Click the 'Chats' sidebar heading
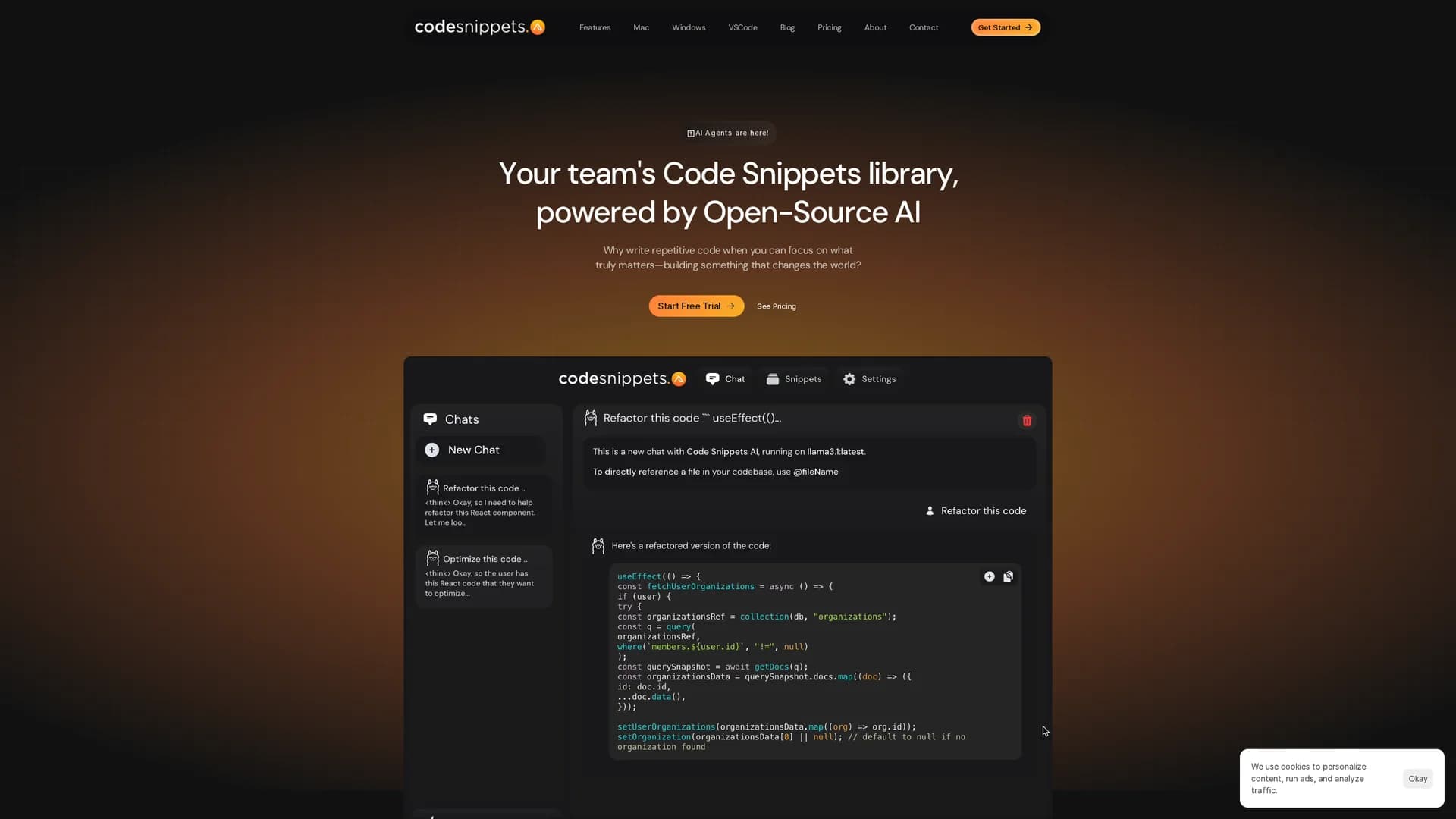Screen dimensions: 1456x819 tap(462, 419)
